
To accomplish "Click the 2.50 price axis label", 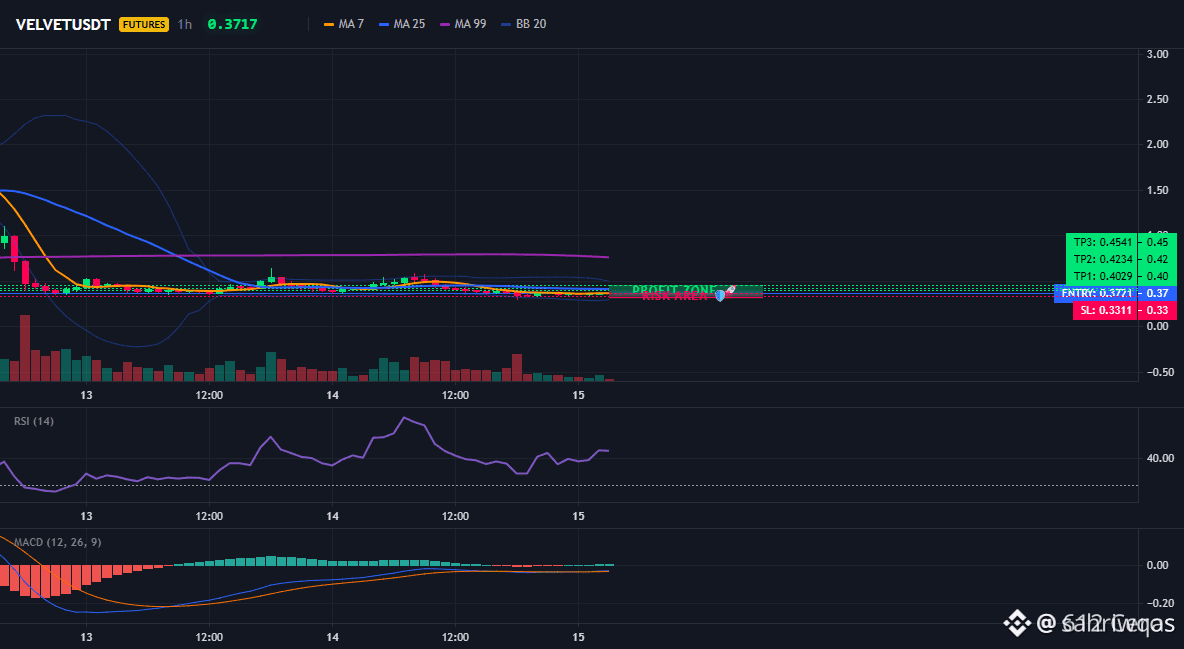I will 1157,100.
